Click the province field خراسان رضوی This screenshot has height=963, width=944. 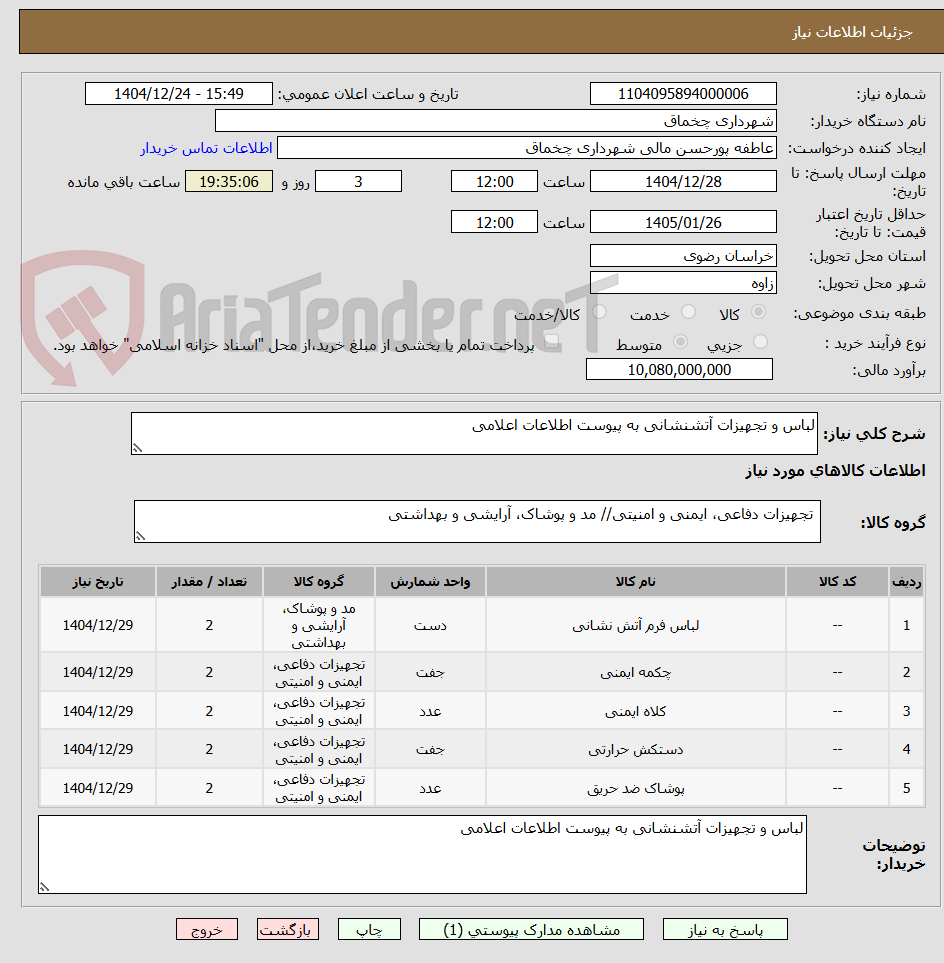pos(683,255)
